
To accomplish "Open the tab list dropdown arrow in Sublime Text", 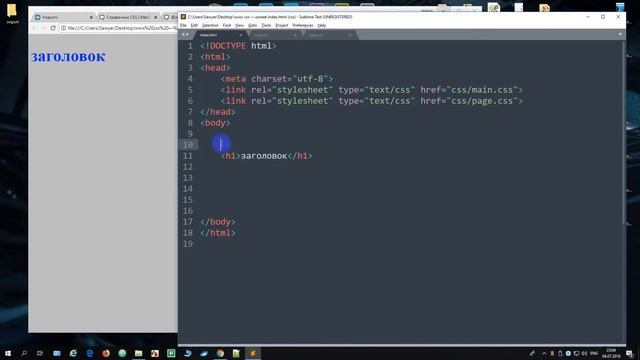I will click(x=620, y=35).
